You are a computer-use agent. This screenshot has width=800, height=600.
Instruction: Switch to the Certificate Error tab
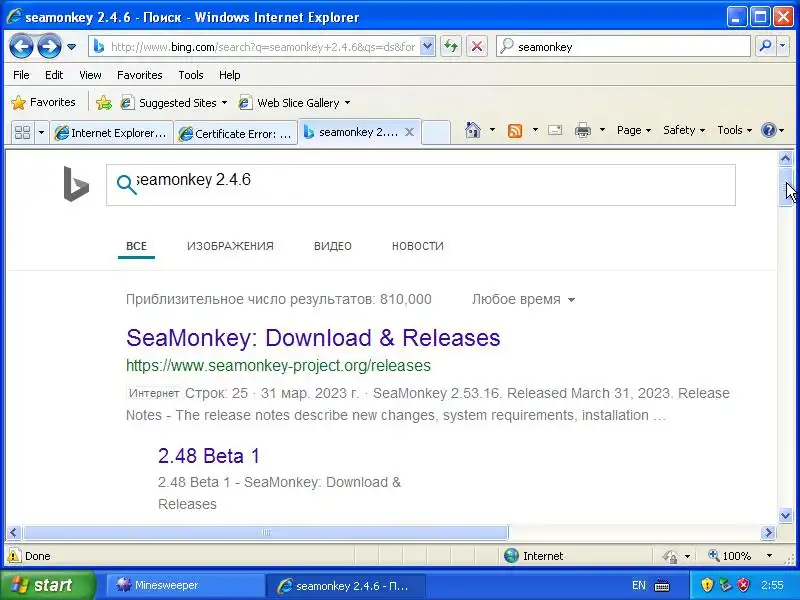[235, 133]
